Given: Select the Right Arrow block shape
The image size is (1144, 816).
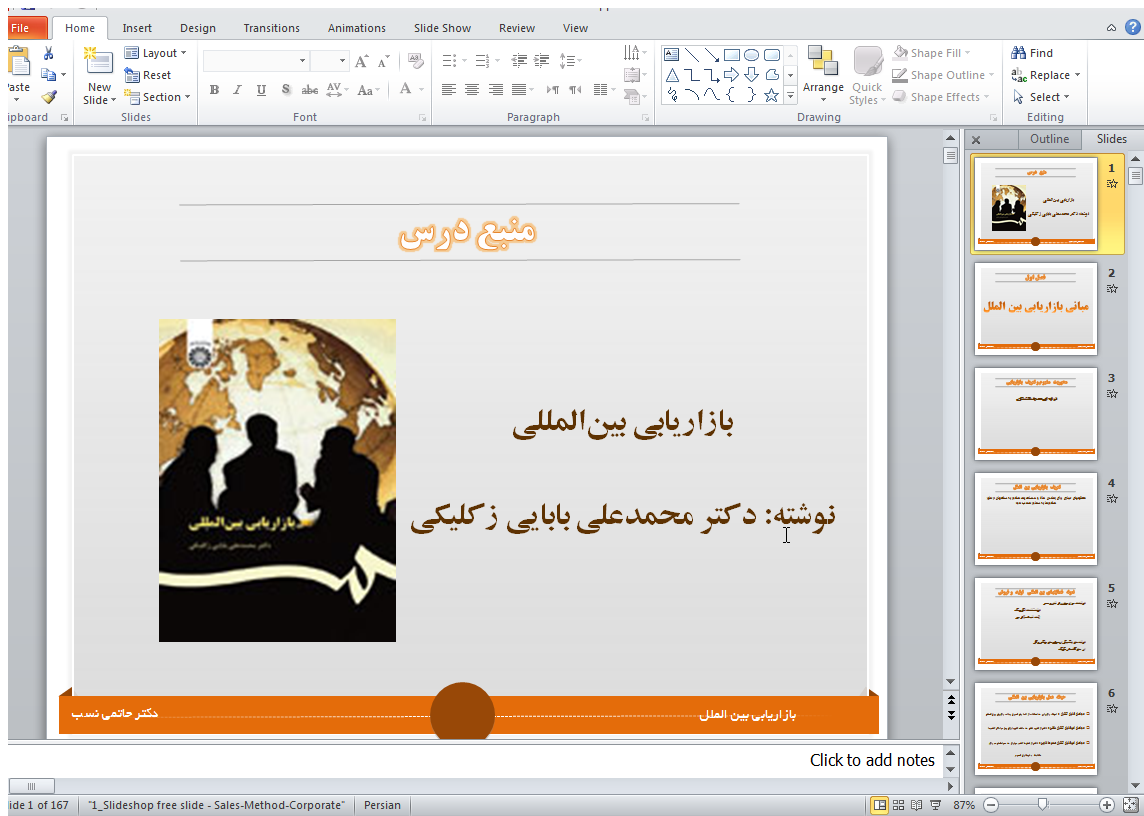Looking at the screenshot, I should [x=732, y=75].
